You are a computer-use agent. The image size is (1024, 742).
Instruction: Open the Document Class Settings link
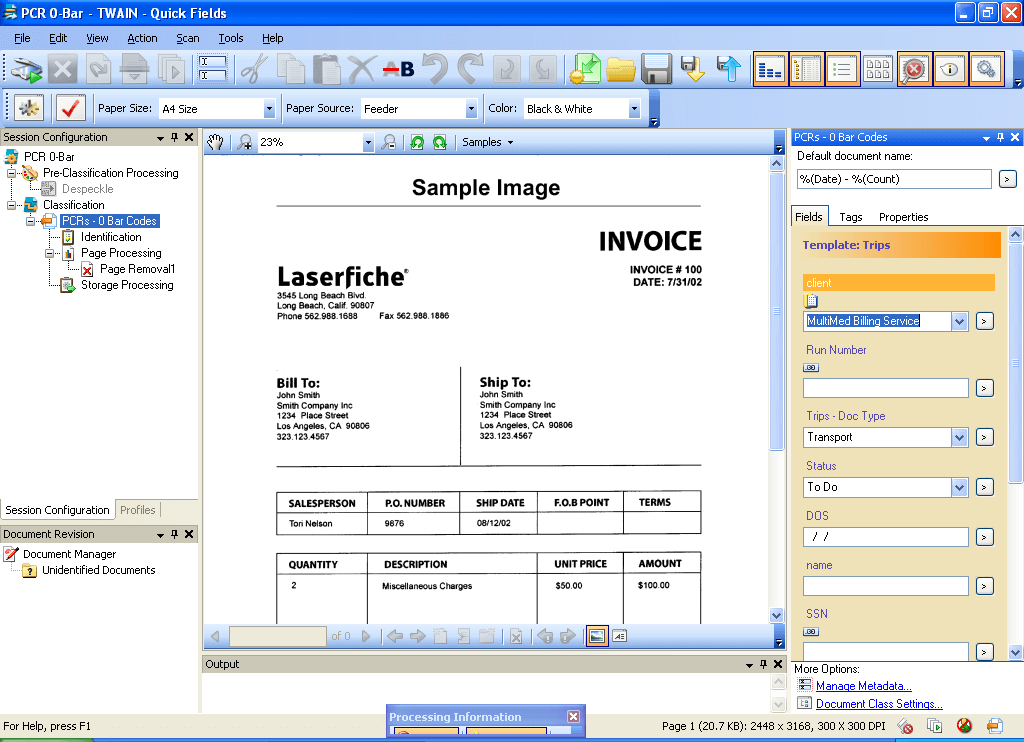[x=879, y=704]
